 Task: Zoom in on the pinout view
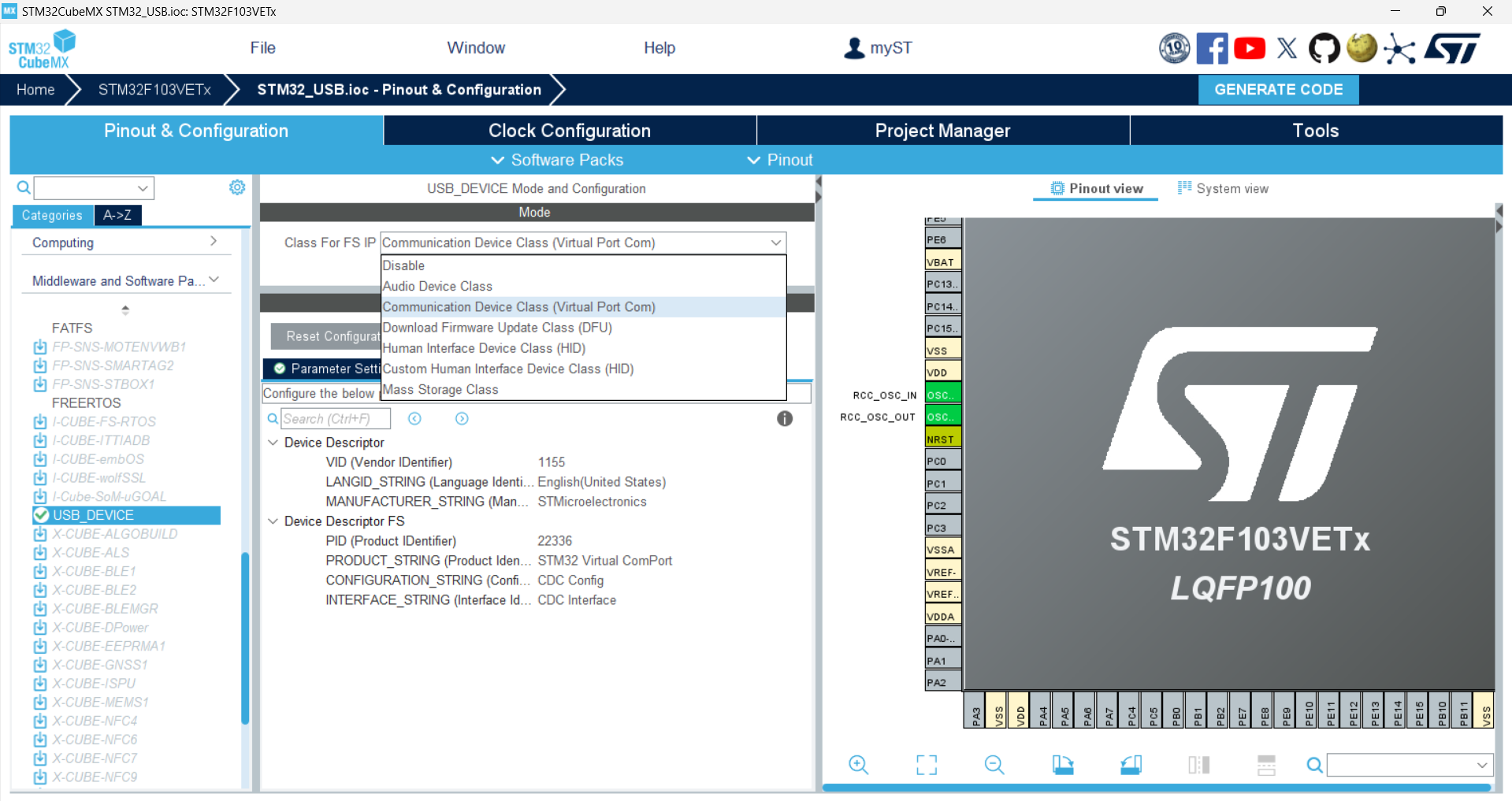(x=858, y=764)
